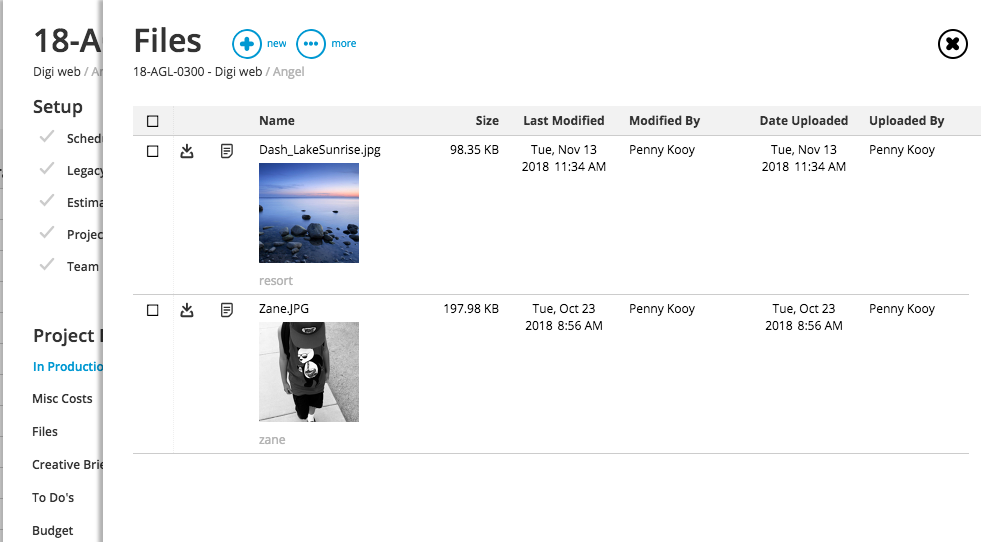
Task: Open the Zane photo thumbnail
Action: [308, 371]
